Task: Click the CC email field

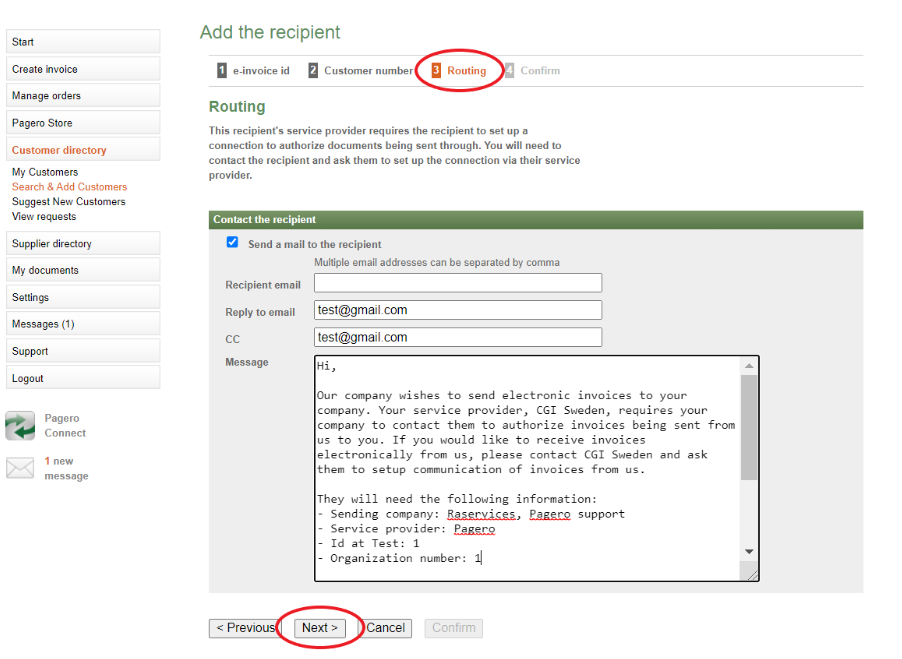Action: [458, 338]
